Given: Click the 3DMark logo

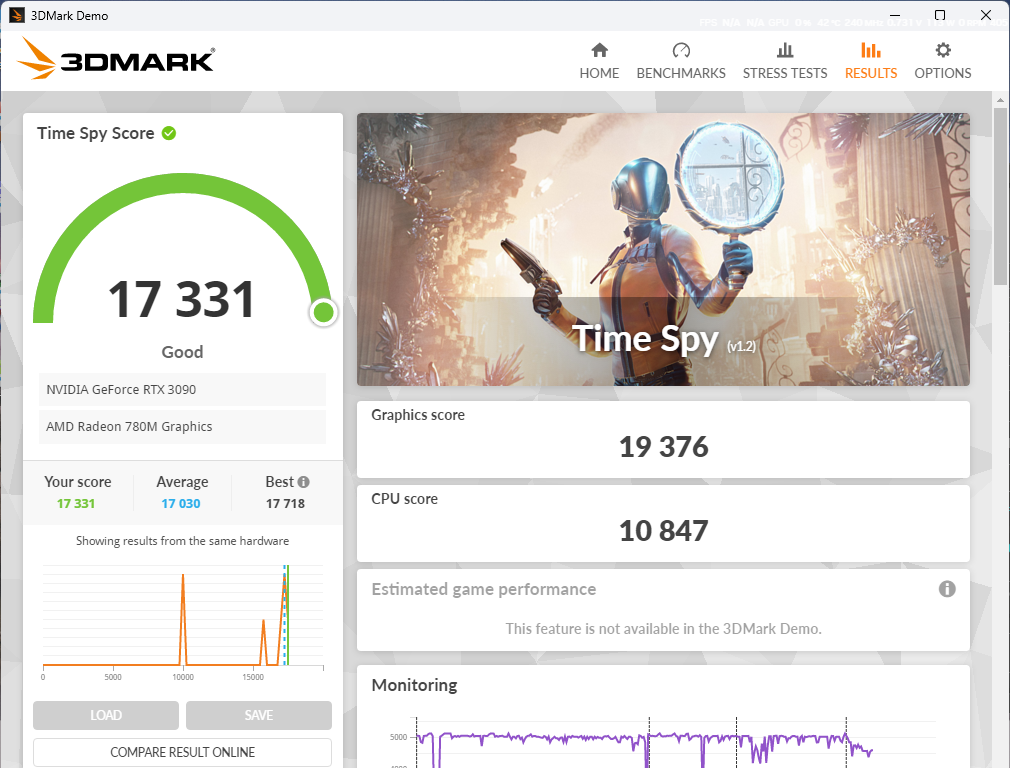Looking at the screenshot, I should [116, 59].
